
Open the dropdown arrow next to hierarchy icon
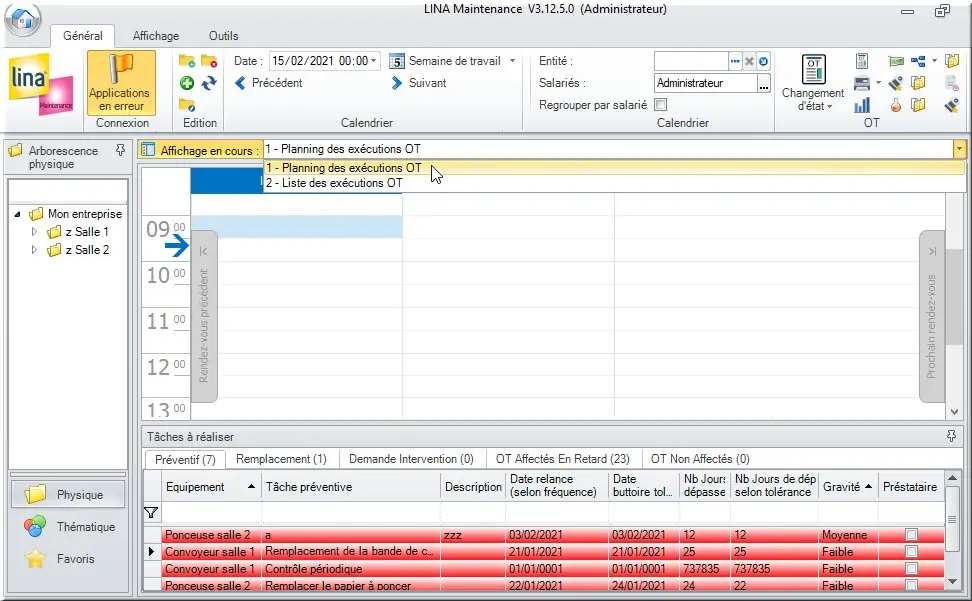pos(934,61)
